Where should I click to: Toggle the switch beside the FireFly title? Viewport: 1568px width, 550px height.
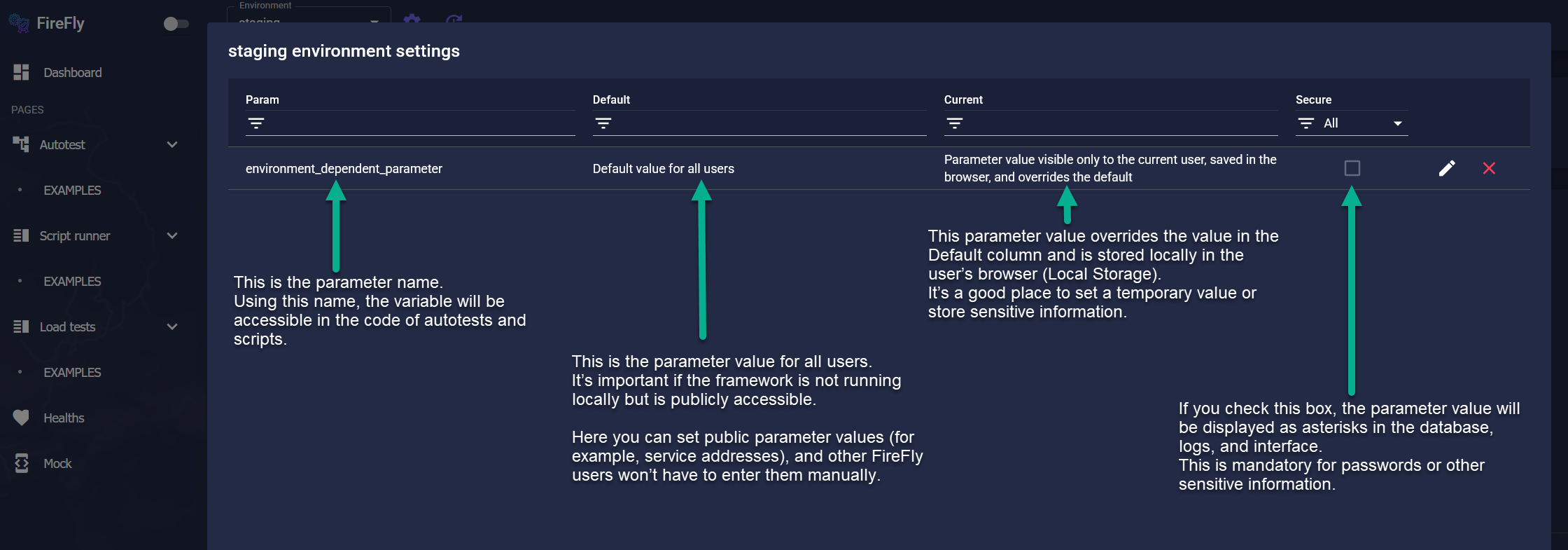point(176,24)
